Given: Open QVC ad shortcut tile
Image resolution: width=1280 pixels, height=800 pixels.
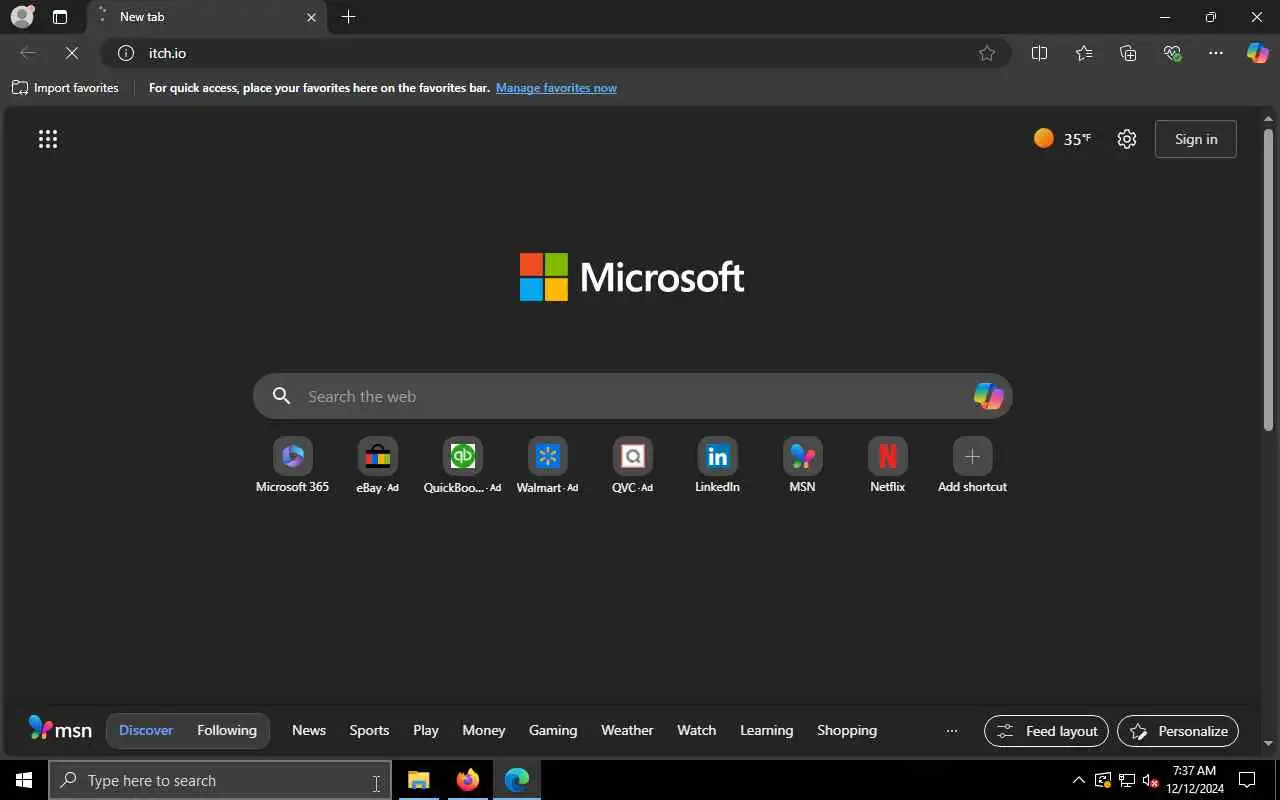Looking at the screenshot, I should click(x=632, y=465).
